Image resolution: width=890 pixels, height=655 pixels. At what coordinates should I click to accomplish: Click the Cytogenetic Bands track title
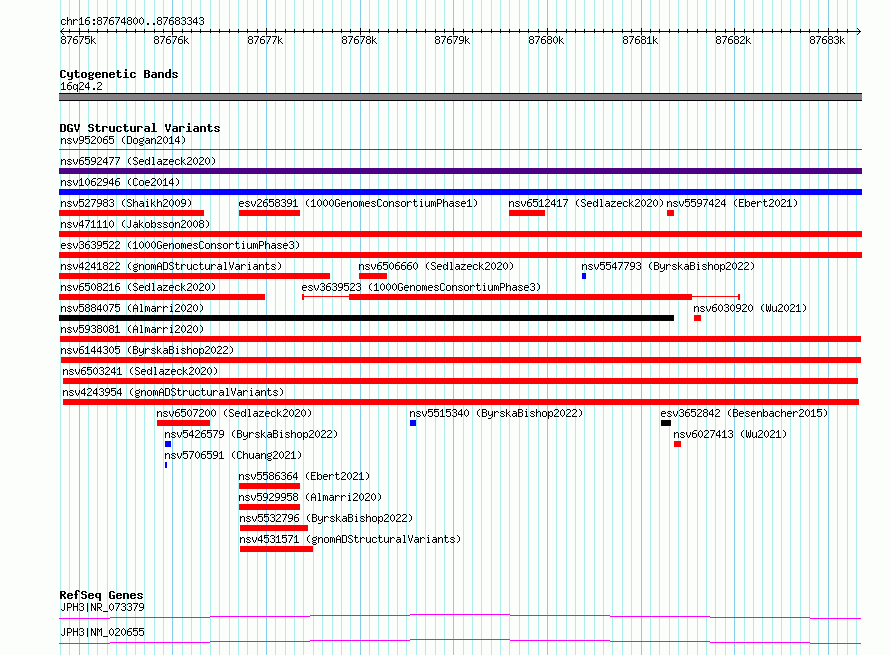pos(119,74)
